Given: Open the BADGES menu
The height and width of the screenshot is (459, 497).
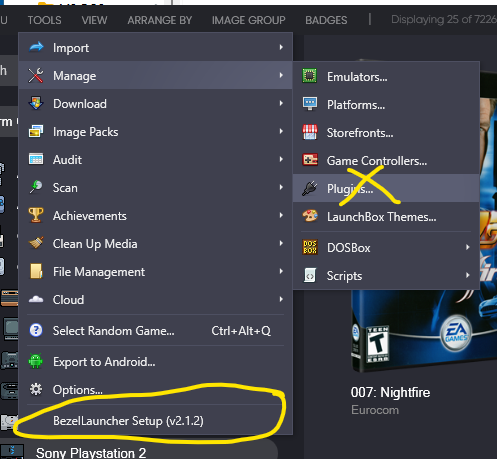Looking at the screenshot, I should [326, 20].
